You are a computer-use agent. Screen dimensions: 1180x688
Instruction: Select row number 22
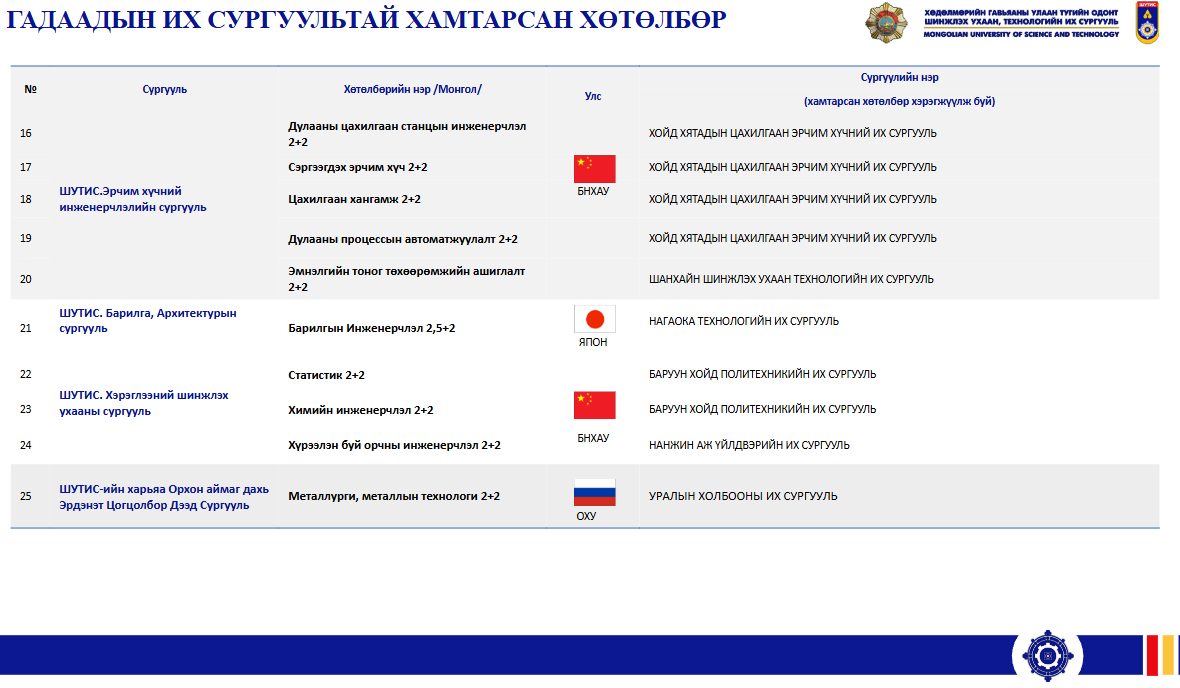[x=26, y=374]
